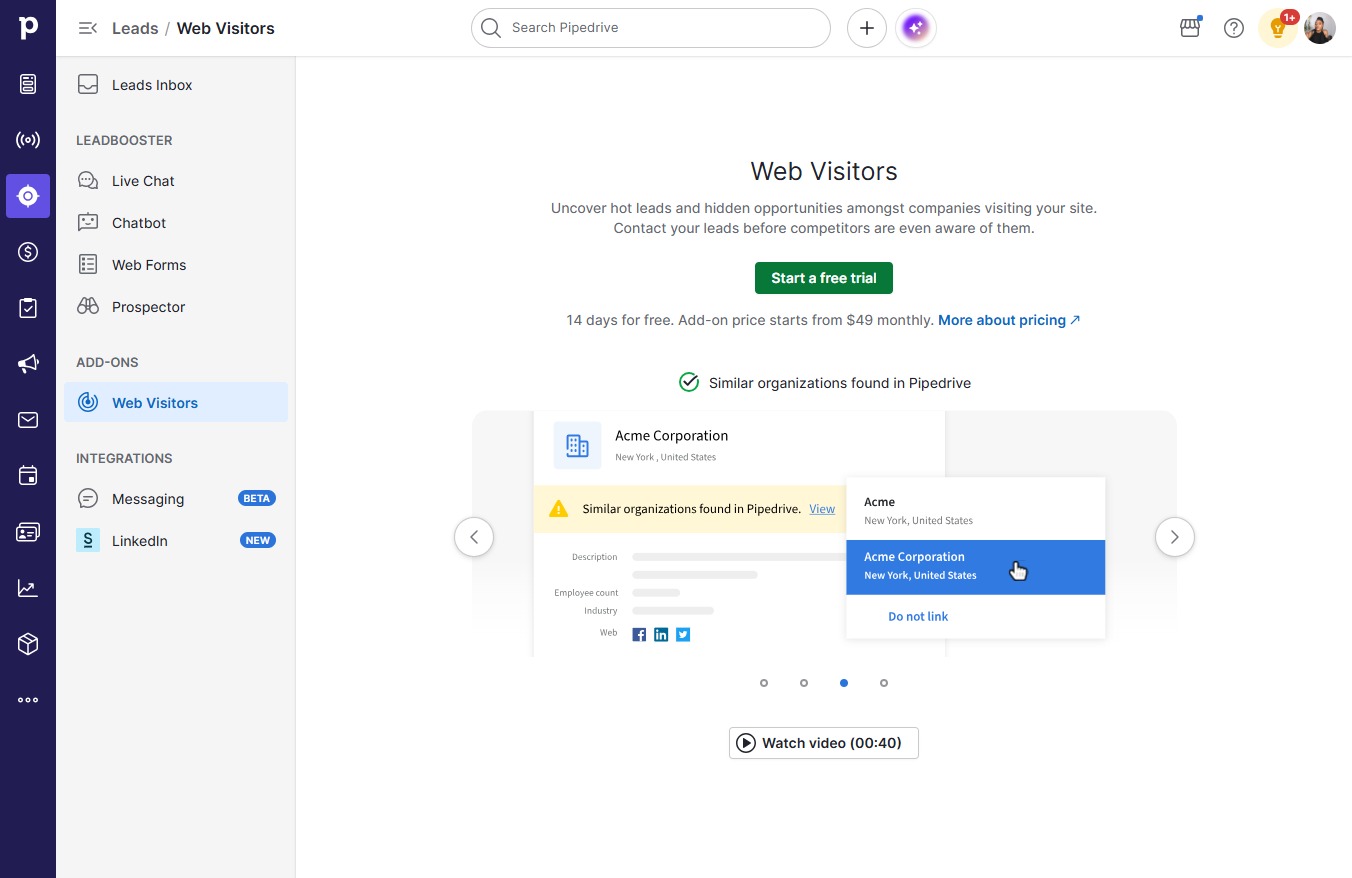This screenshot has width=1352, height=878.
Task: Click the BETA badge next to Messaging
Action: pyautogui.click(x=257, y=498)
